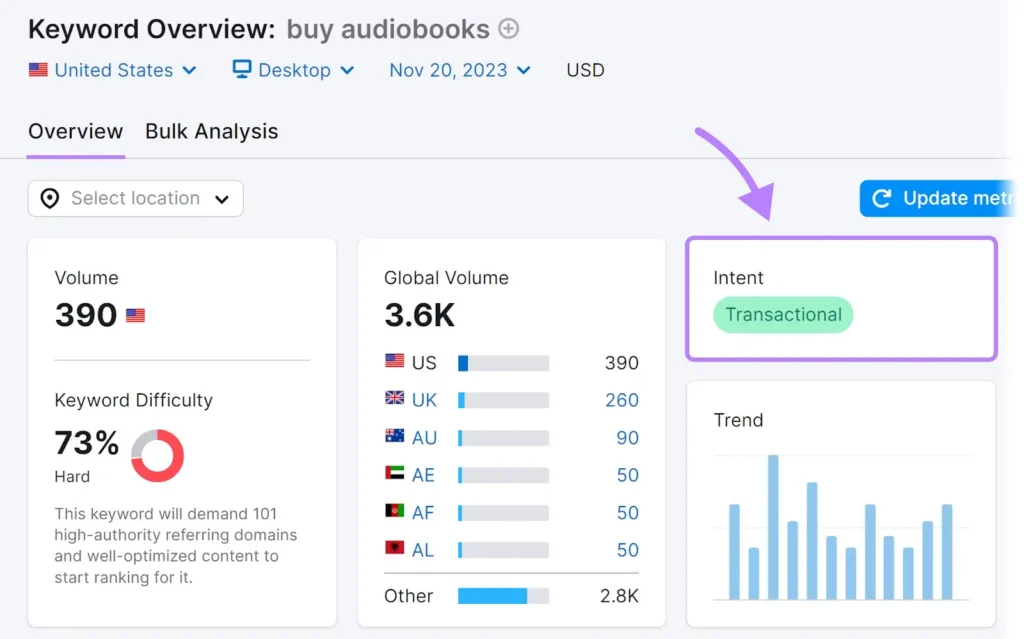Click the location pin icon in Select location

(x=49, y=198)
